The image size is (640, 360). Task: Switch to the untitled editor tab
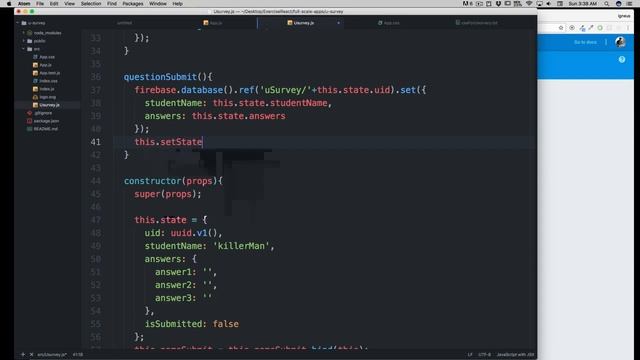(x=124, y=23)
